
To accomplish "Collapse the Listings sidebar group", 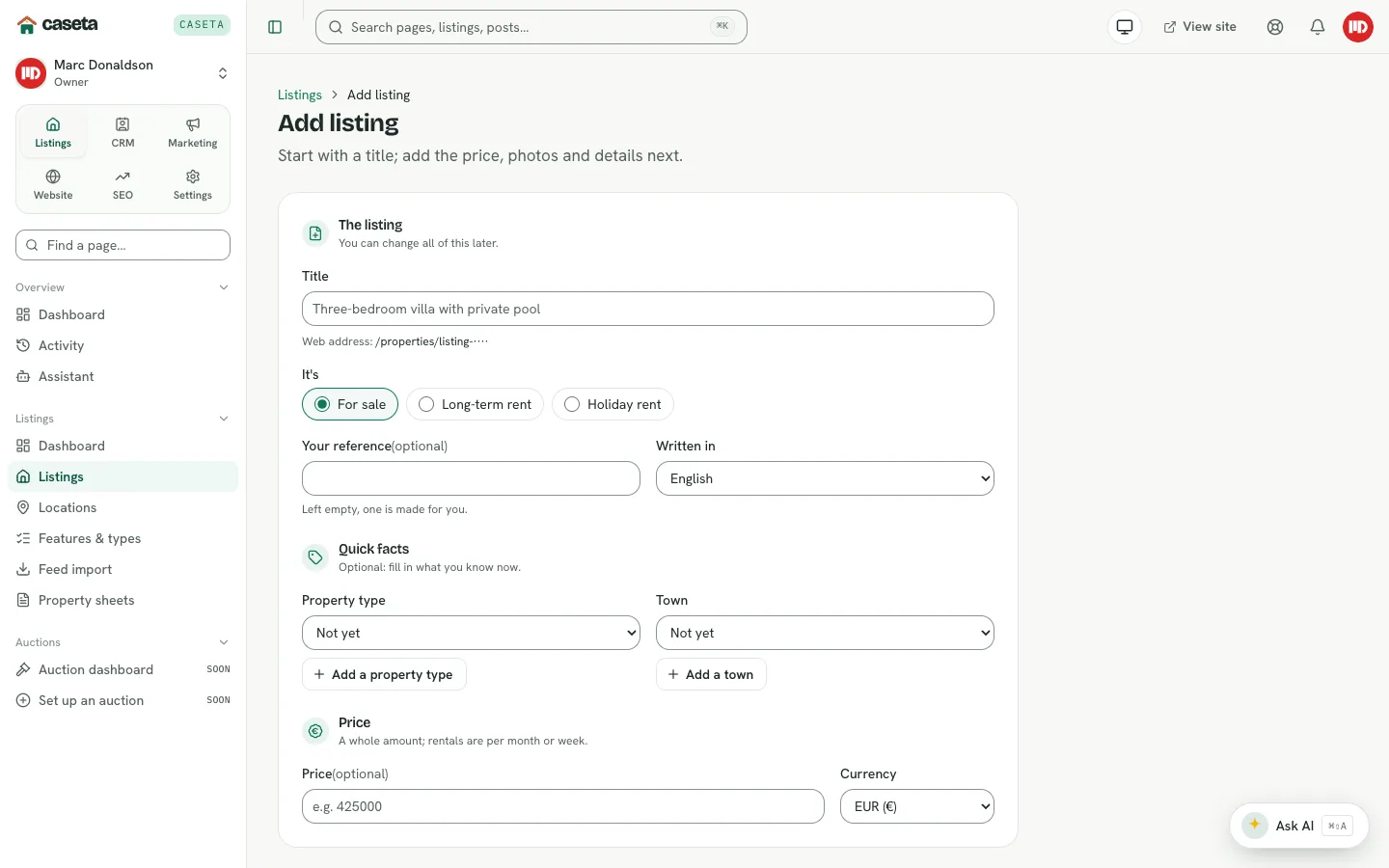I will 123,419.
